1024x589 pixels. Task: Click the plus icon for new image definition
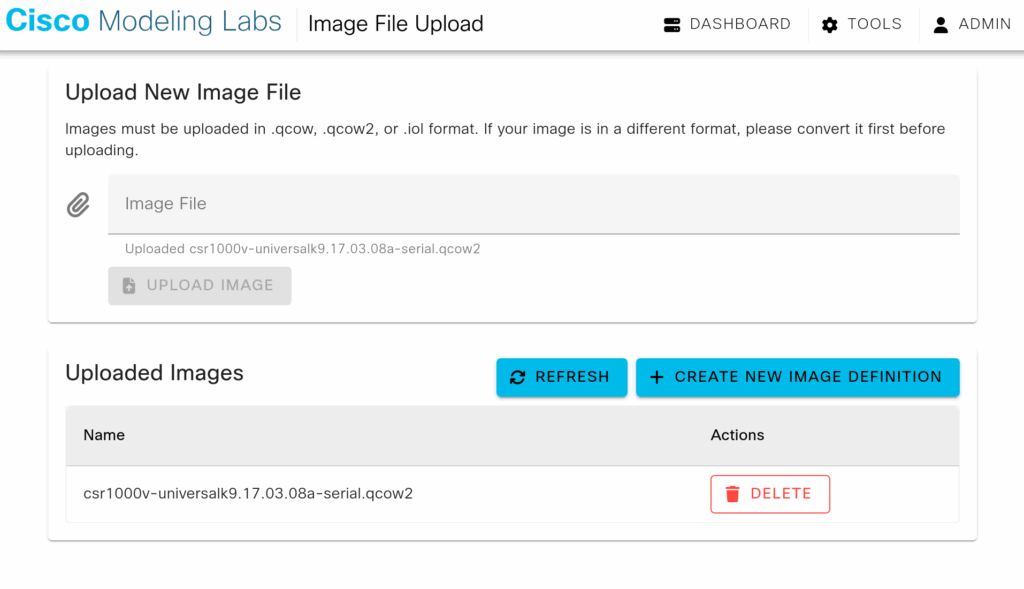click(x=657, y=378)
